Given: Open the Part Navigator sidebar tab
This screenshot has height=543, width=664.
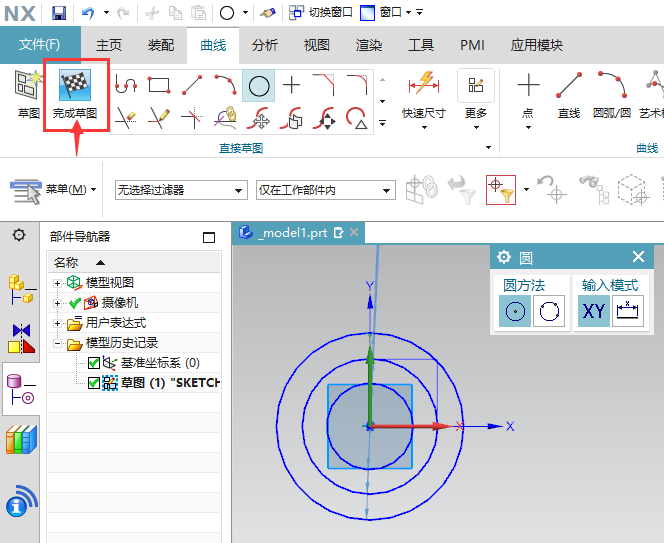Looking at the screenshot, I should pyautogui.click(x=21, y=389).
